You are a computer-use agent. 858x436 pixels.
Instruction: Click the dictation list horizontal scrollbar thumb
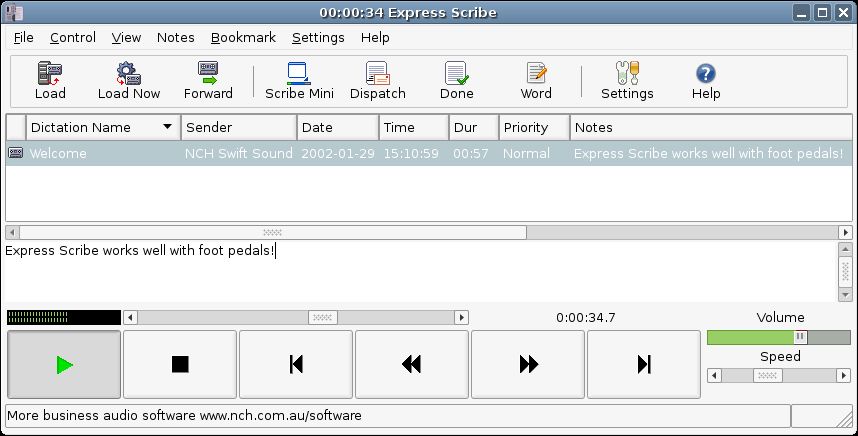(x=273, y=232)
